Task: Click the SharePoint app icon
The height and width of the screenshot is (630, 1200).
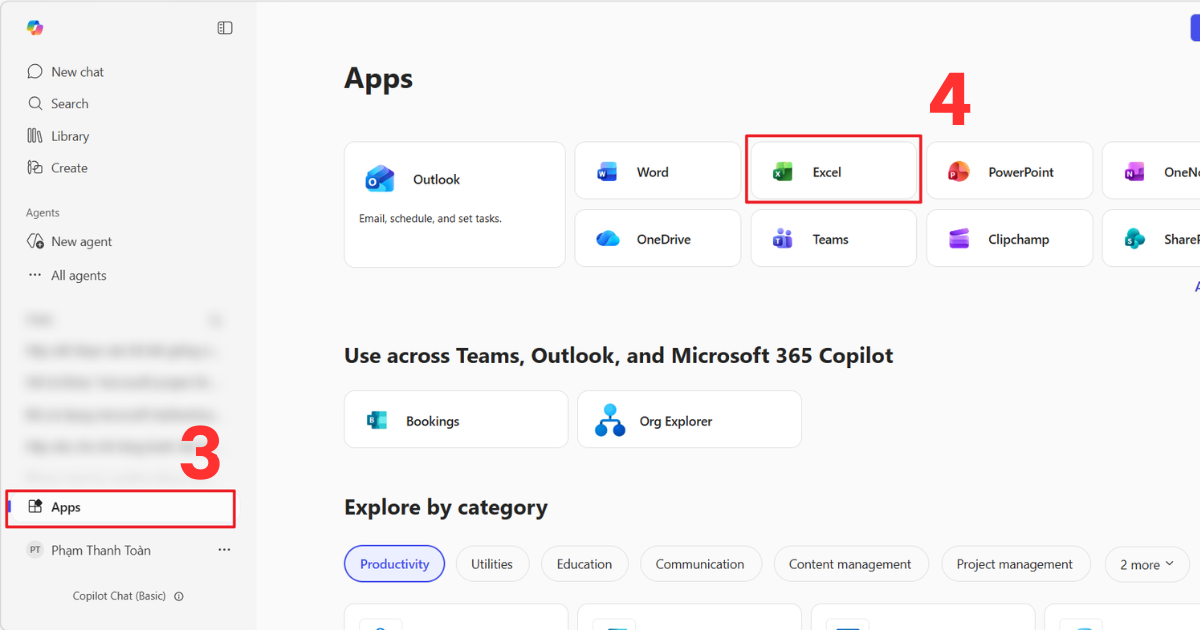Action: click(x=1134, y=239)
